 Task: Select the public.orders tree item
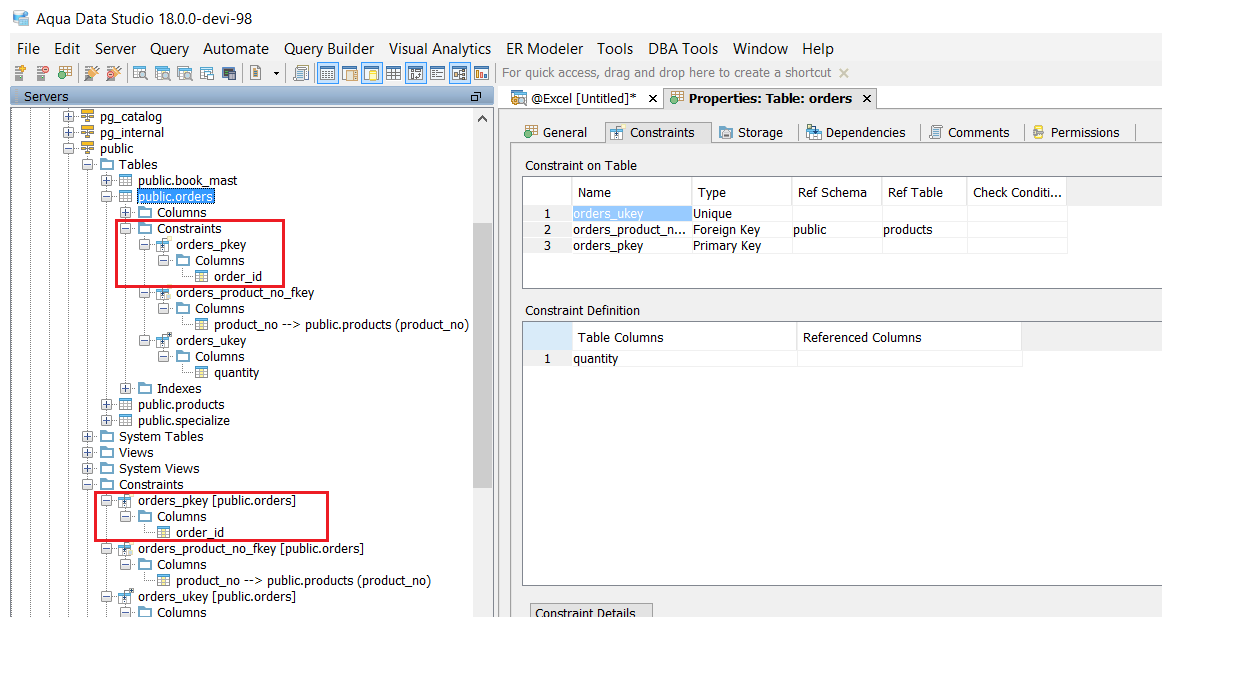coord(176,197)
